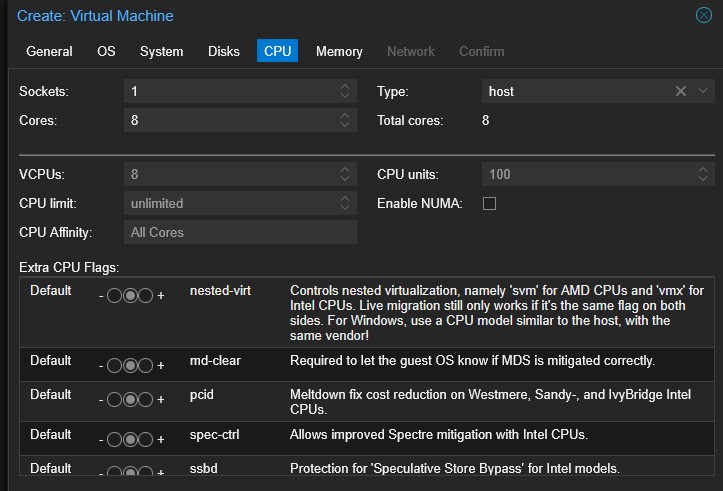Decrease VCPUs with the down arrow
Image resolution: width=723 pixels, height=491 pixels.
pos(345,179)
